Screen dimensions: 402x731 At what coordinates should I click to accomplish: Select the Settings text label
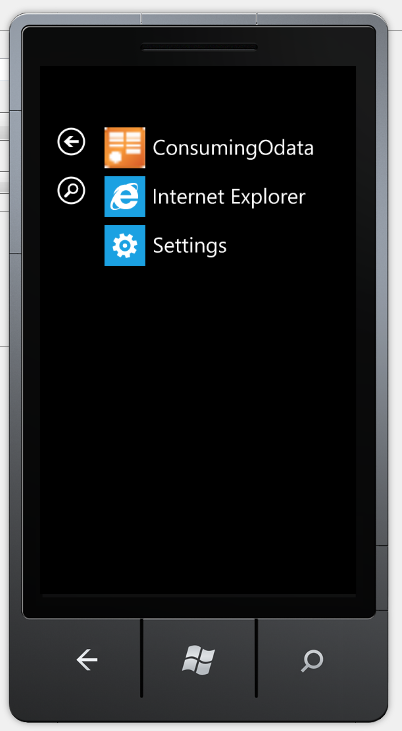(x=190, y=246)
